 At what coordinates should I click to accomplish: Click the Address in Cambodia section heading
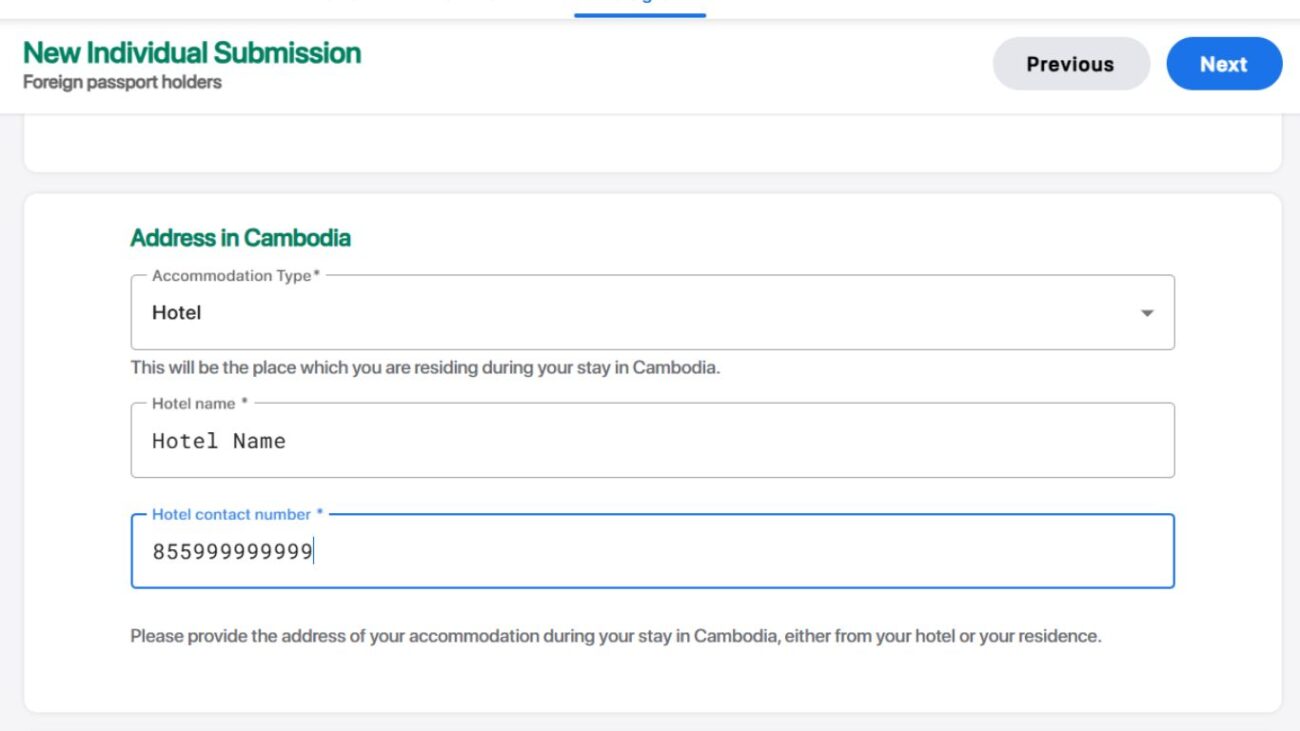click(240, 238)
